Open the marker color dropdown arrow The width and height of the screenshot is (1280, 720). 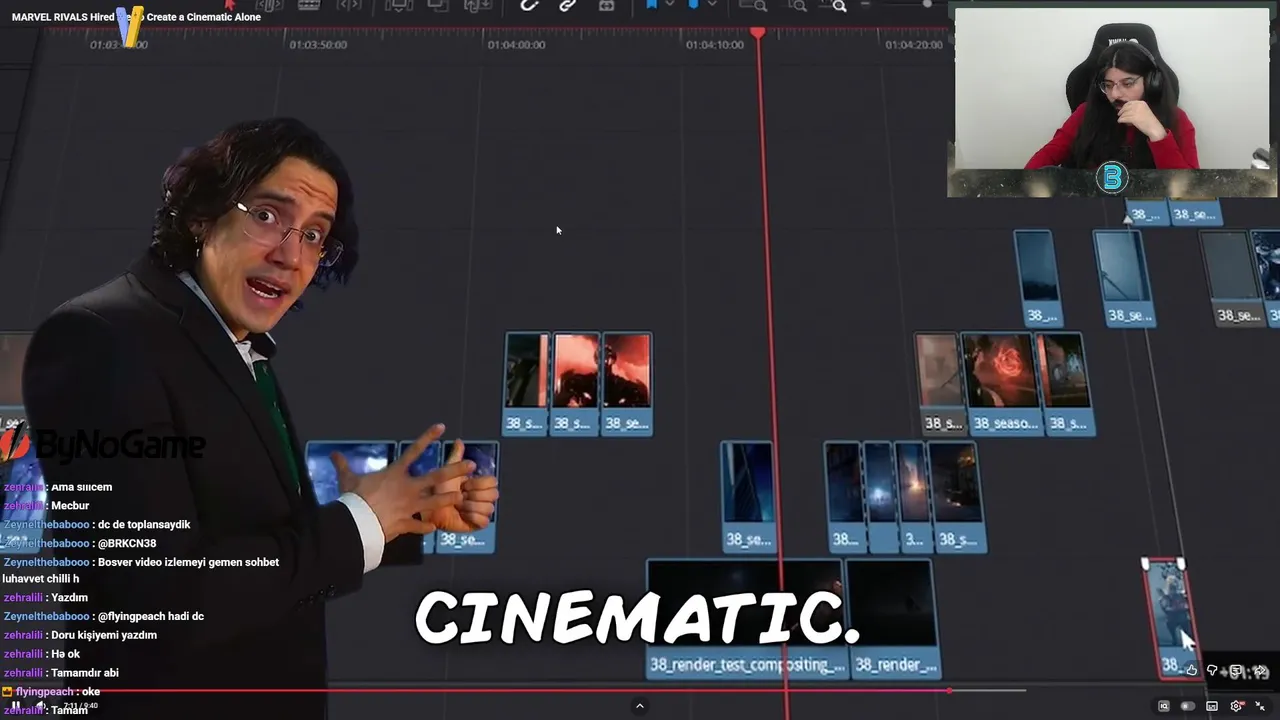click(712, 4)
